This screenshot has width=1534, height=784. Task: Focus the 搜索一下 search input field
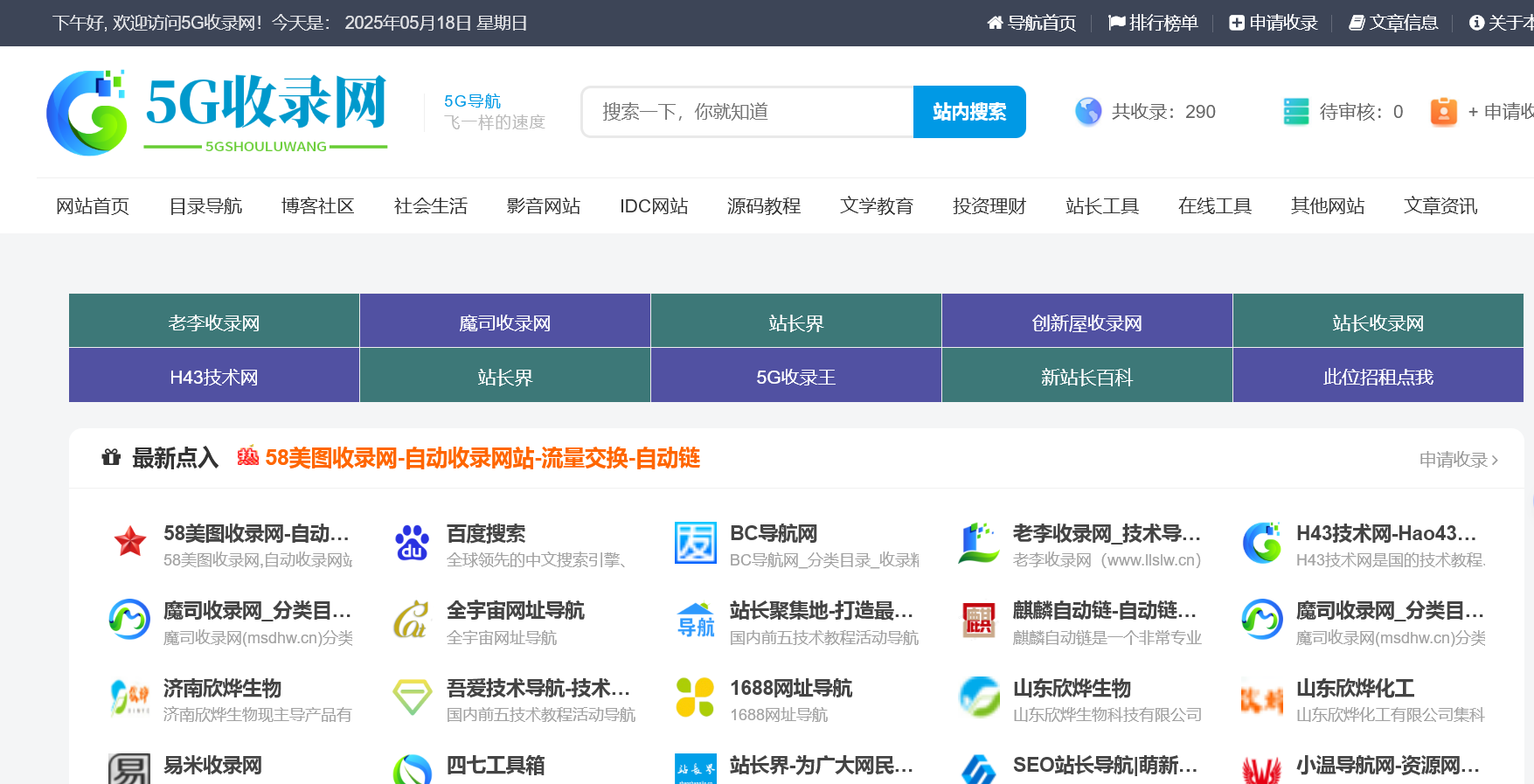[x=748, y=112]
